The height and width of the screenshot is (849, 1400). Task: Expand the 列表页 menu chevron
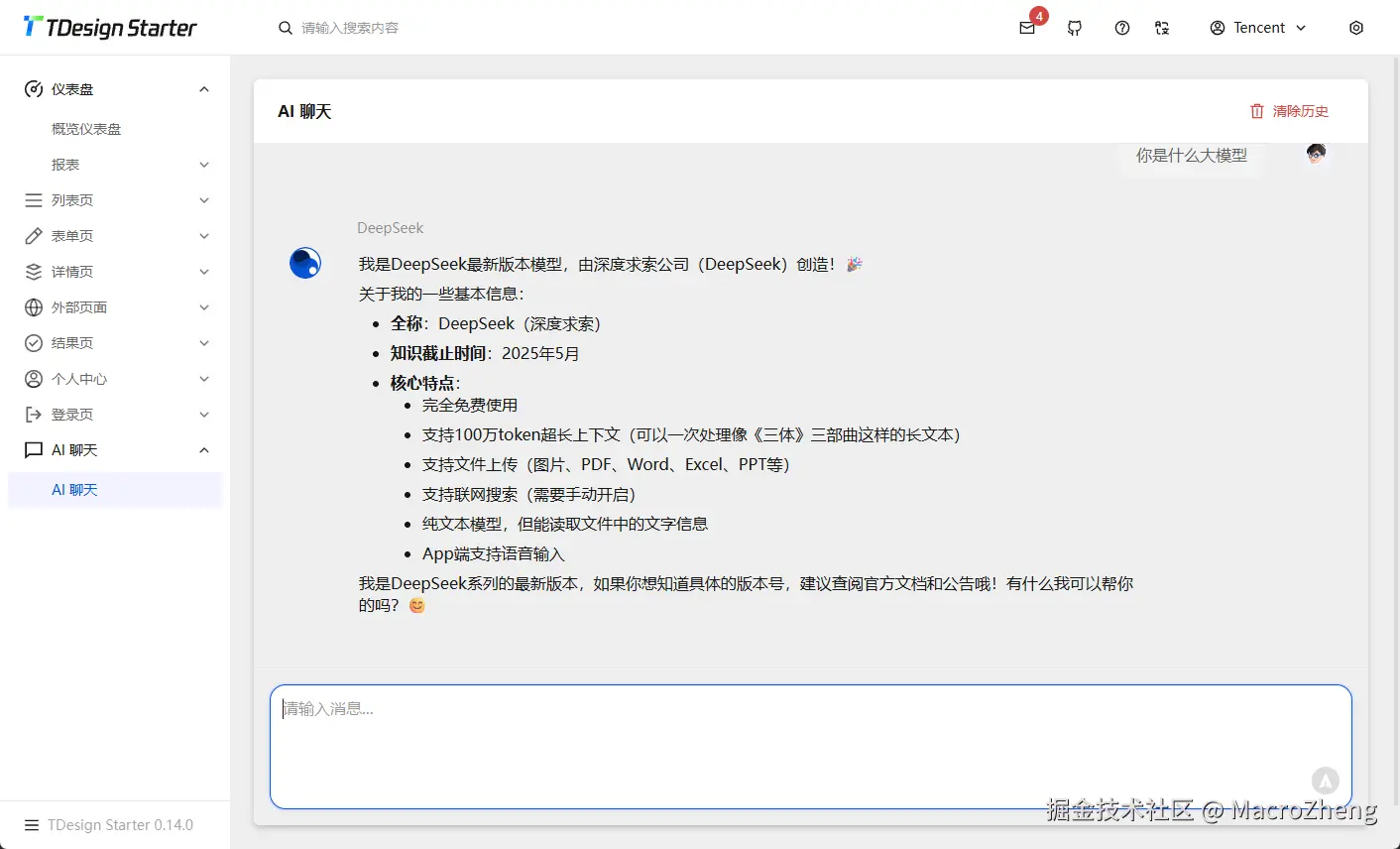pyautogui.click(x=204, y=200)
